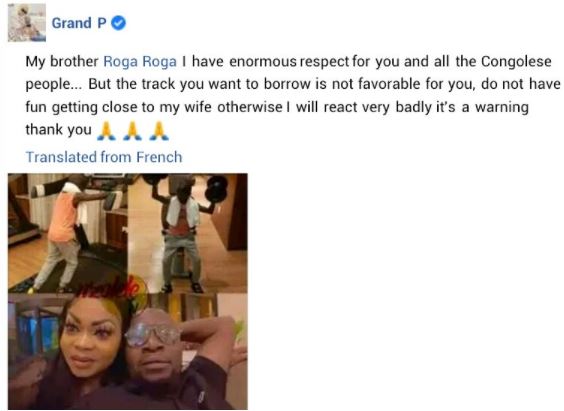Click the second praying hands emoji
The height and width of the screenshot is (411, 564).
click(x=133, y=131)
